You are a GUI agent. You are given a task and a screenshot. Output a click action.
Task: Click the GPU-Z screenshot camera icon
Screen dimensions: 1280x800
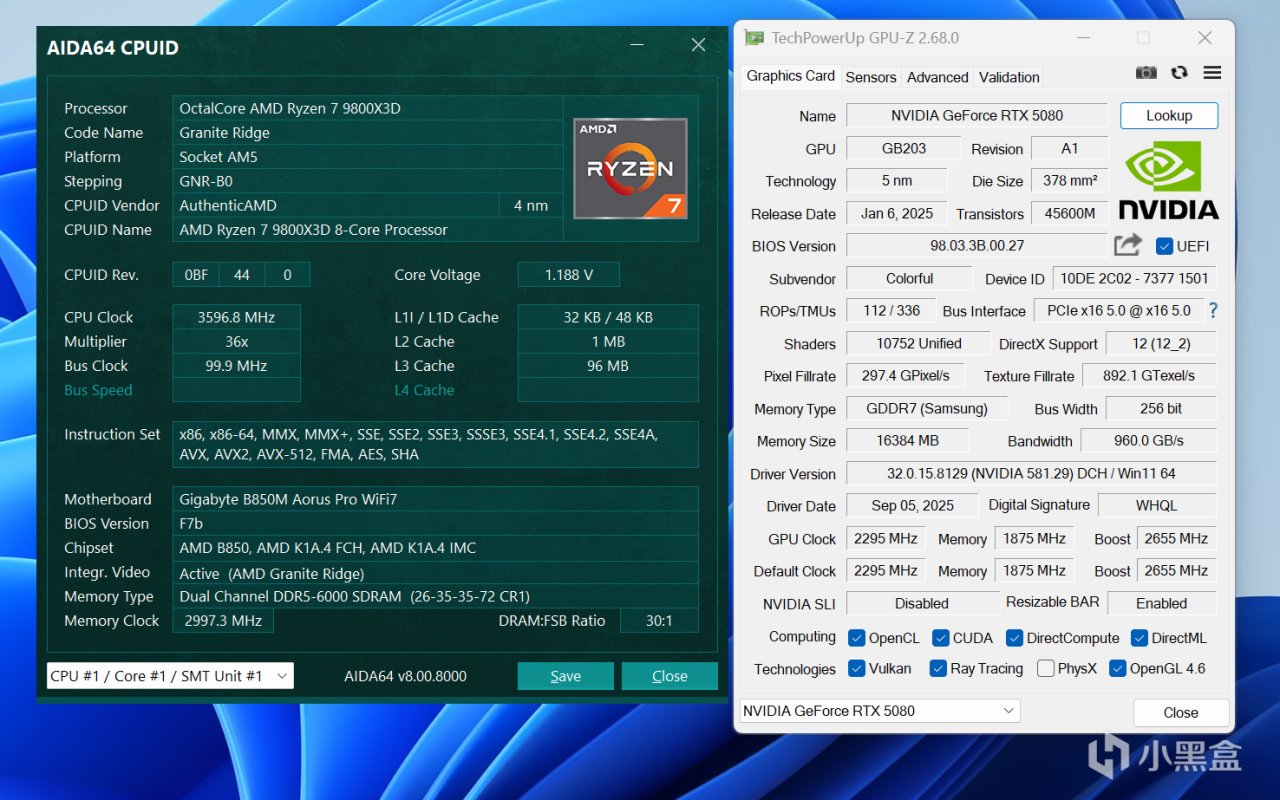[1146, 73]
